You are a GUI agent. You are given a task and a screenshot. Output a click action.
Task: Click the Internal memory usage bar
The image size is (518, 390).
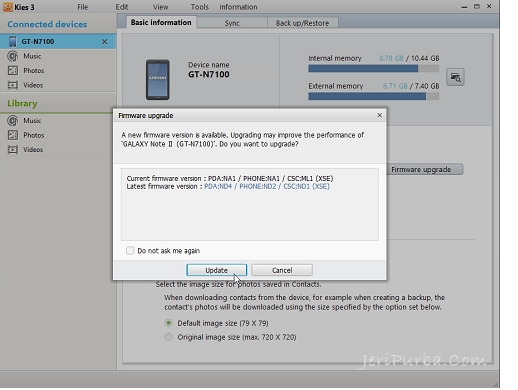(374, 69)
